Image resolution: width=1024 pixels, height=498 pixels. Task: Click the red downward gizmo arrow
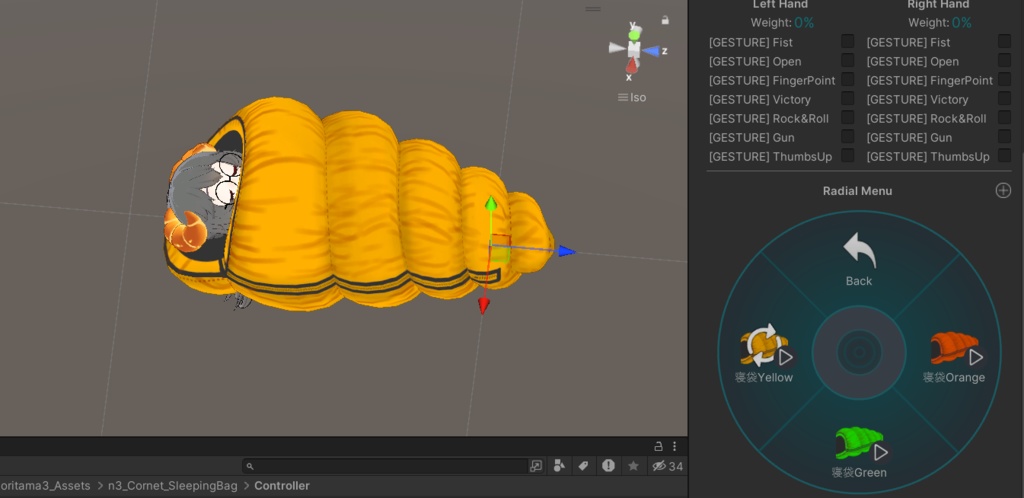click(483, 305)
